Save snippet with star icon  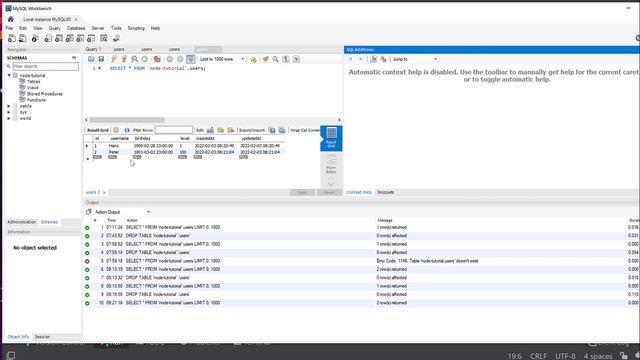(x=253, y=59)
